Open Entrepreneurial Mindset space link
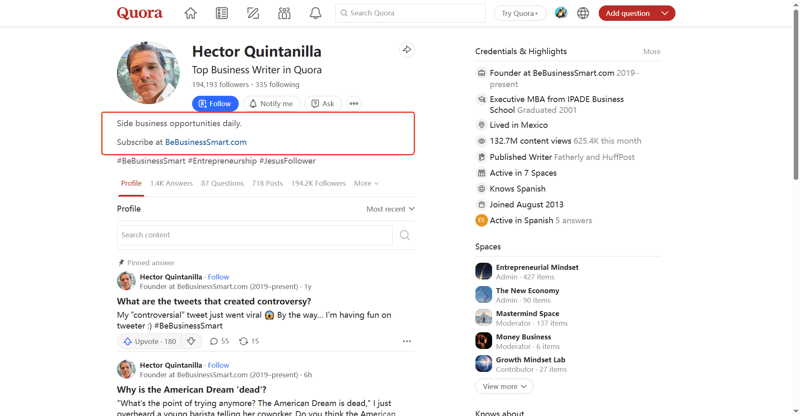800x416 pixels. point(537,267)
